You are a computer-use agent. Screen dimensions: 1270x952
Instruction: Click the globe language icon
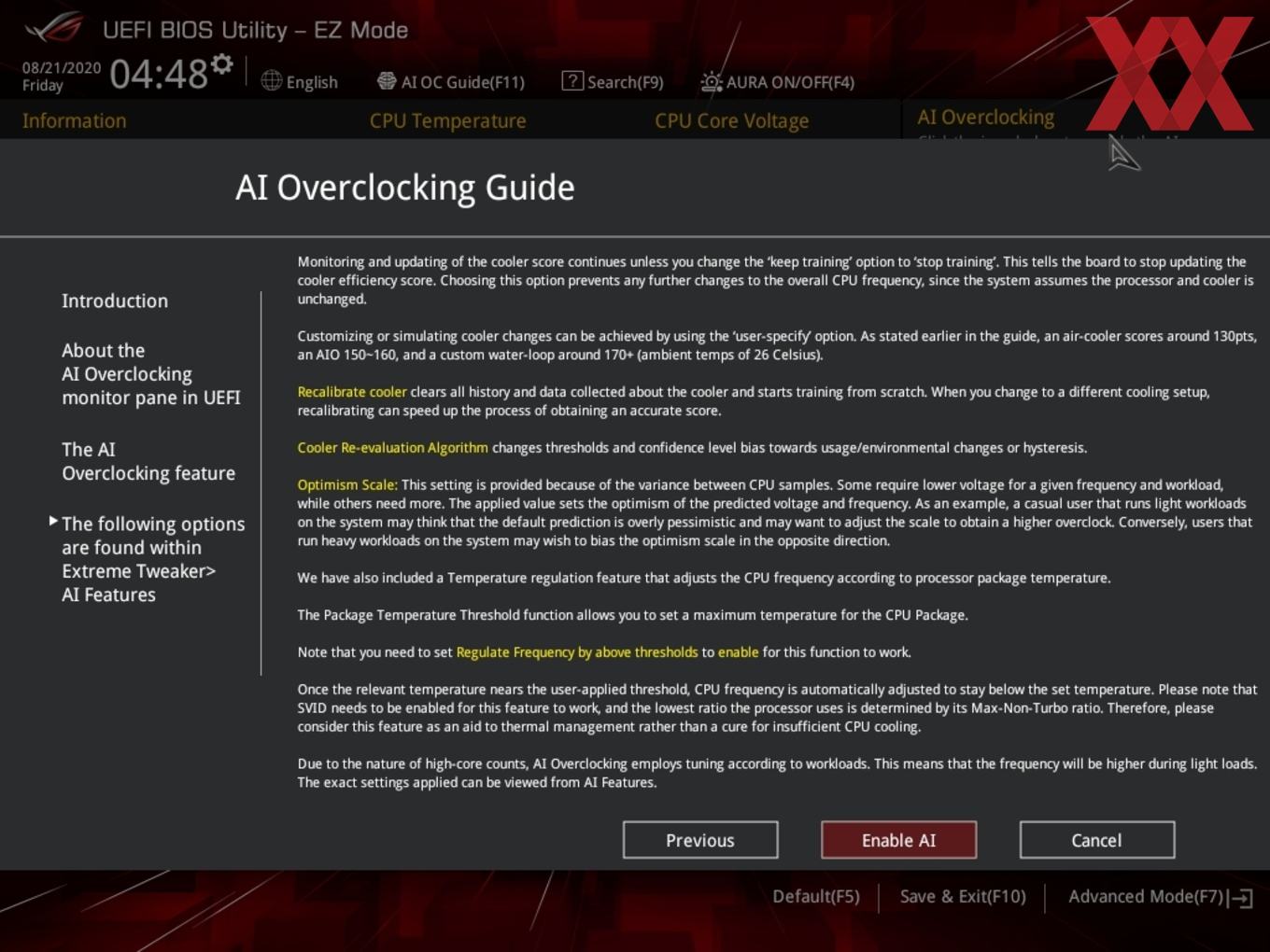click(272, 81)
